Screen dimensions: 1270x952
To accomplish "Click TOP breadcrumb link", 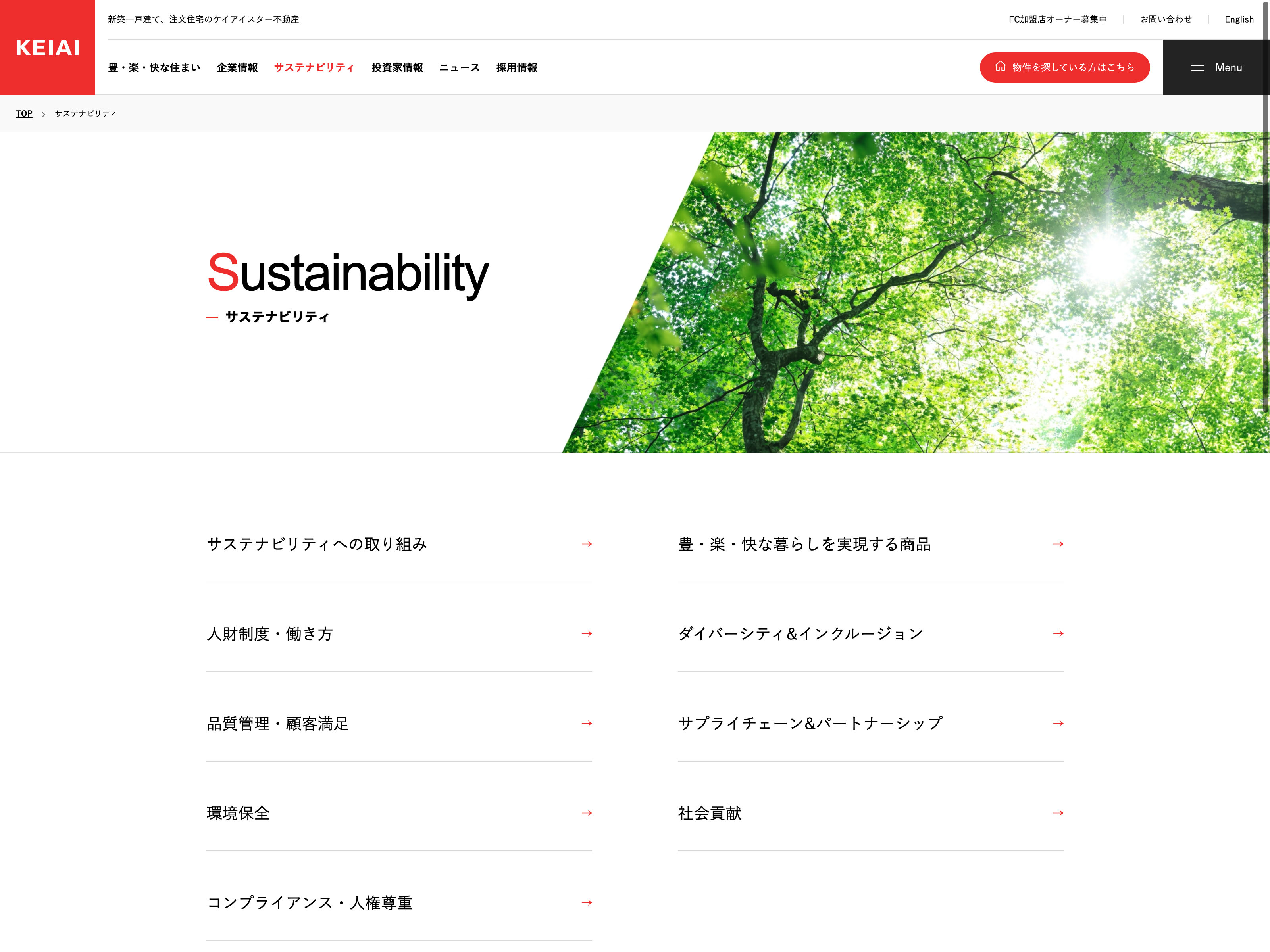I will click(24, 113).
